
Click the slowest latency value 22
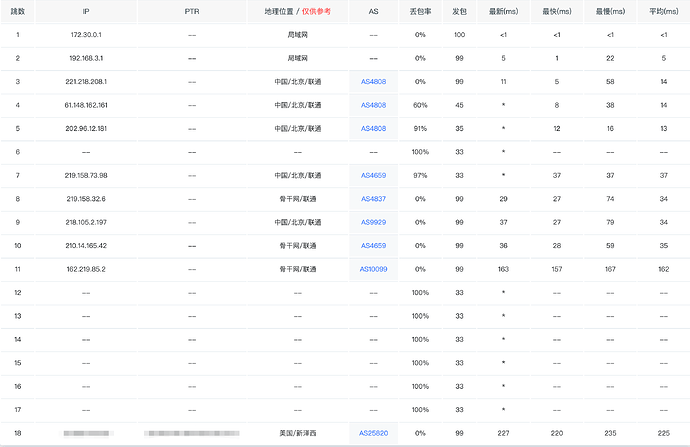coord(610,58)
